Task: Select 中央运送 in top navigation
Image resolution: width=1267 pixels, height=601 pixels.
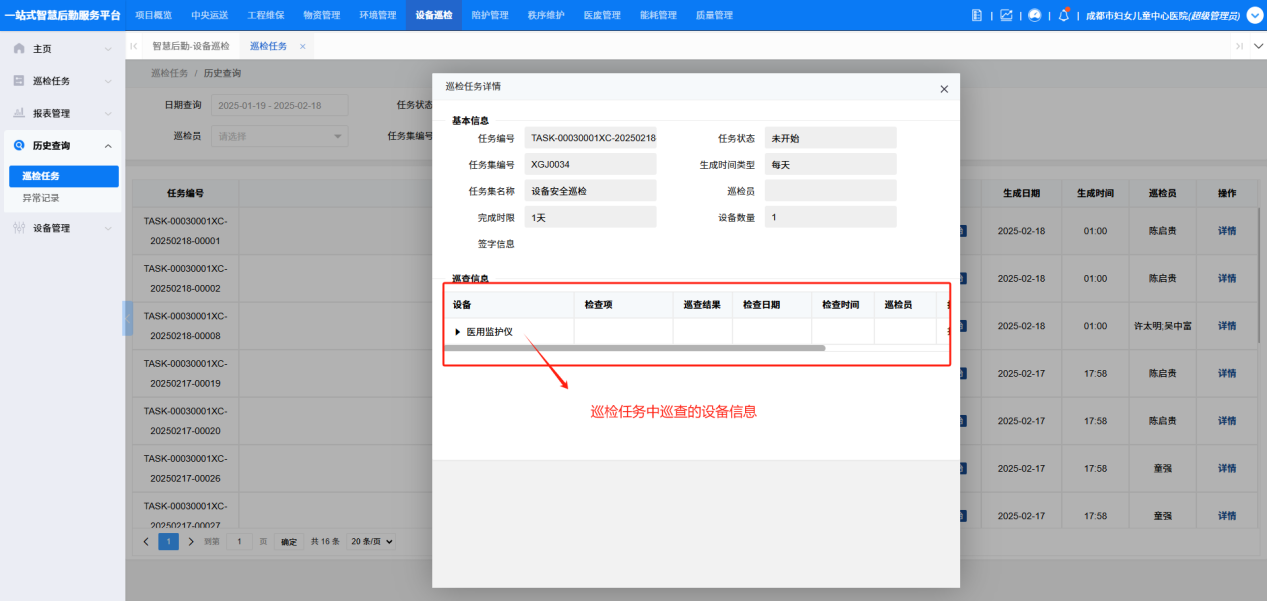Action: (209, 15)
